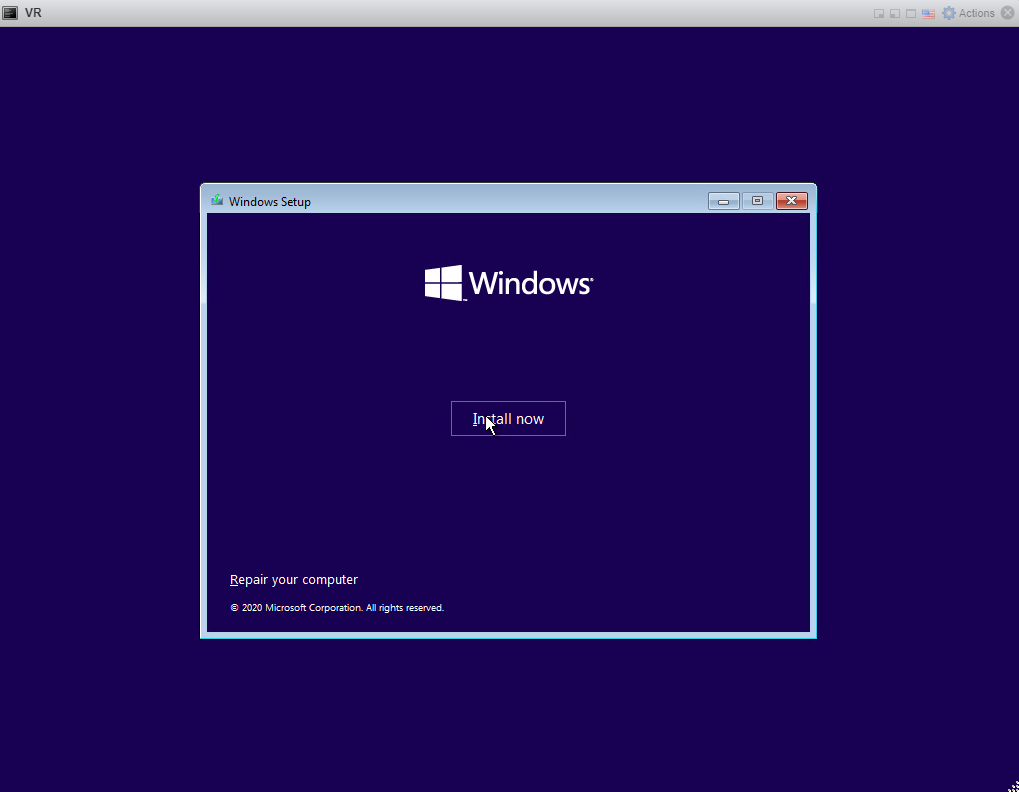Screen dimensions: 1019x792
Task: Click the resize grip at console corner
Action: point(1013,786)
